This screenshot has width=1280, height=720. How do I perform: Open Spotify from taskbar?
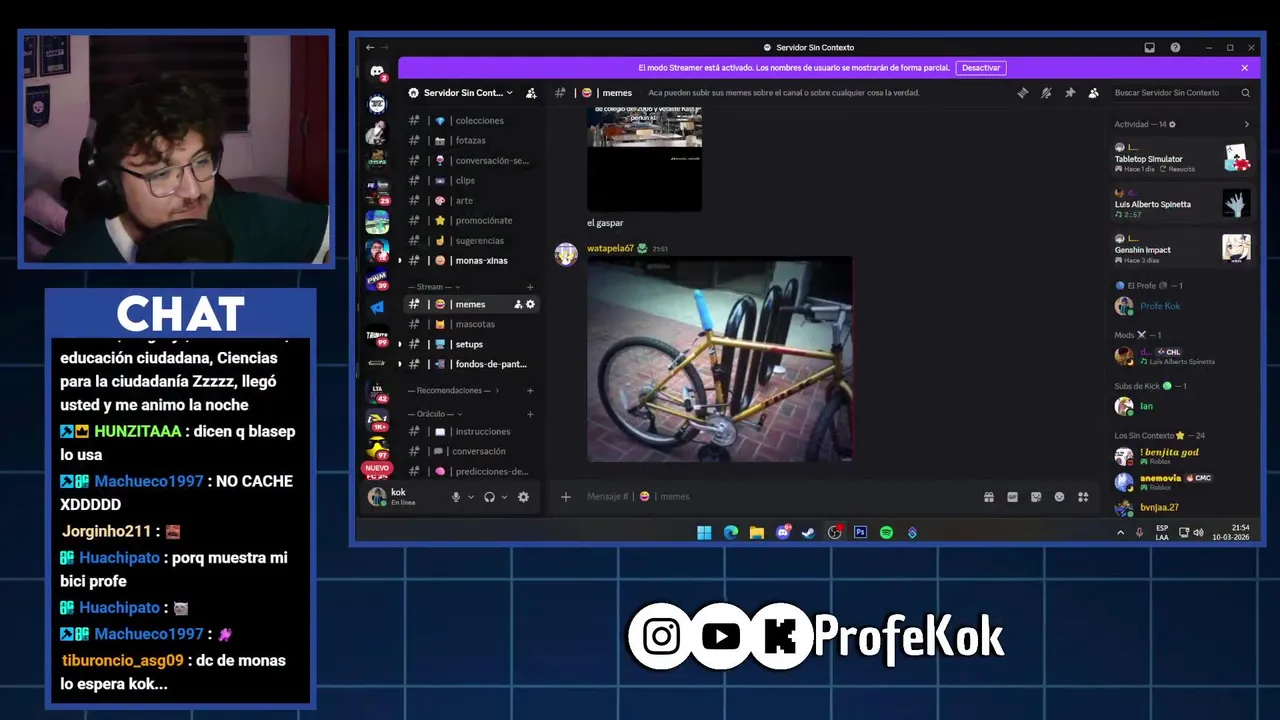(886, 533)
